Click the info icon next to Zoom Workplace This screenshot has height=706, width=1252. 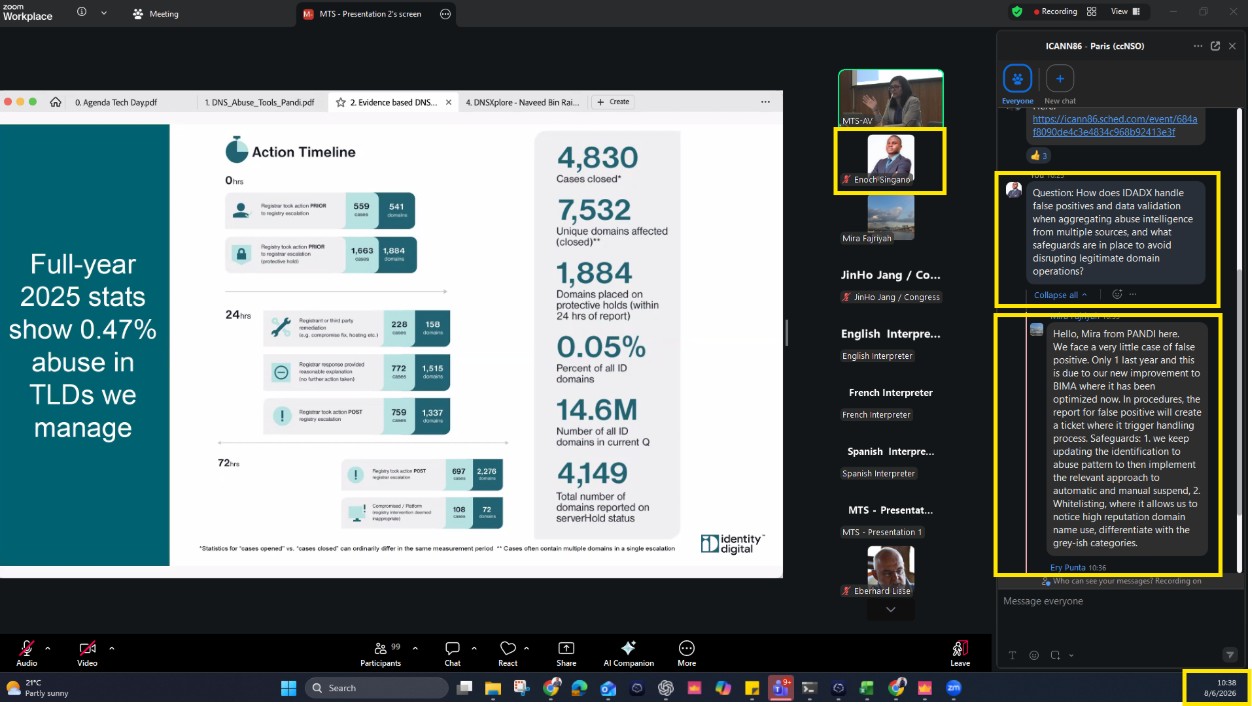[81, 12]
